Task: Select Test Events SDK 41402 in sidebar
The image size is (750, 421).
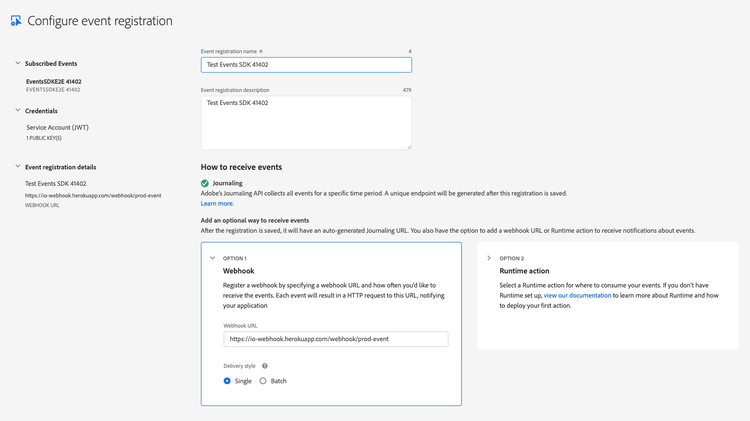Action: tap(56, 184)
